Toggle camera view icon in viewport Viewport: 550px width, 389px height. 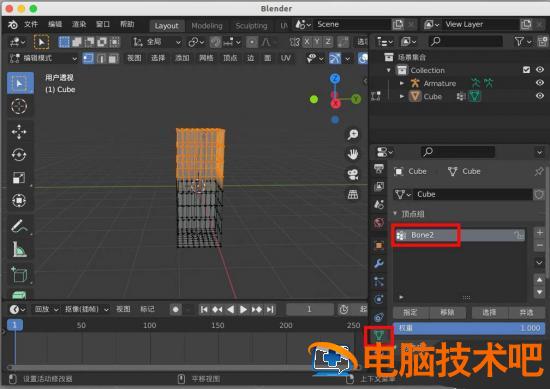coord(353,174)
